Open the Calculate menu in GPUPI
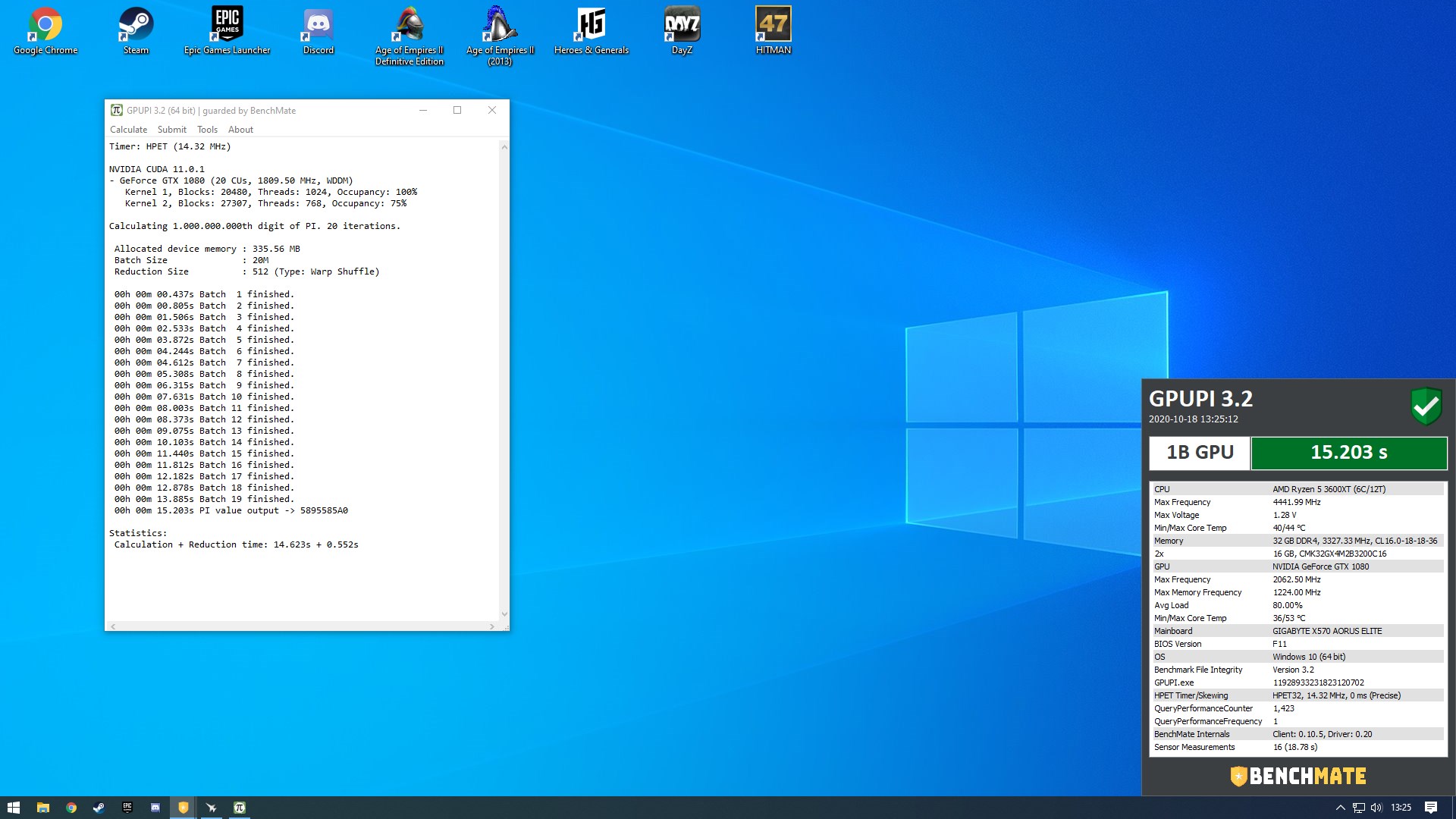The width and height of the screenshot is (1456, 819). (128, 130)
